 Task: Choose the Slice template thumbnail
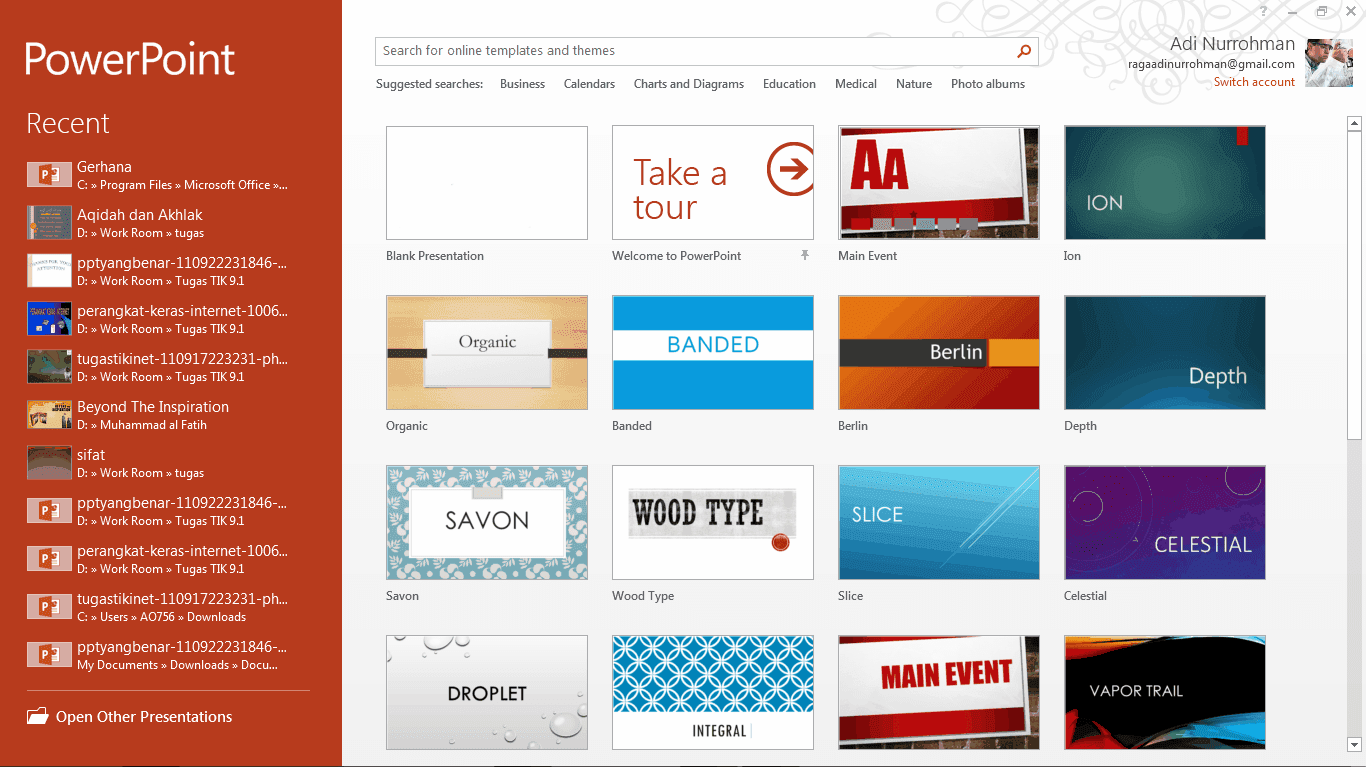pyautogui.click(x=939, y=523)
